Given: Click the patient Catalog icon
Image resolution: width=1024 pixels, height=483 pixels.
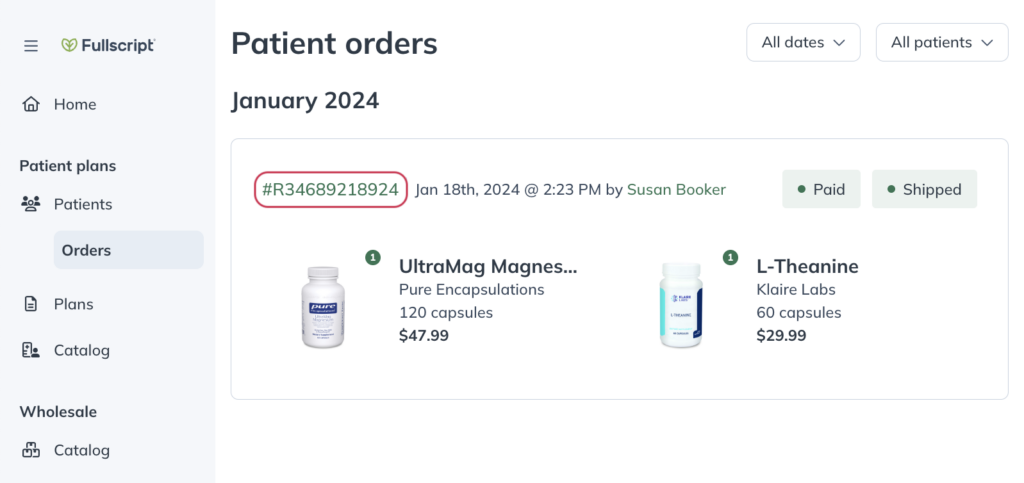Looking at the screenshot, I should click(x=31, y=351).
